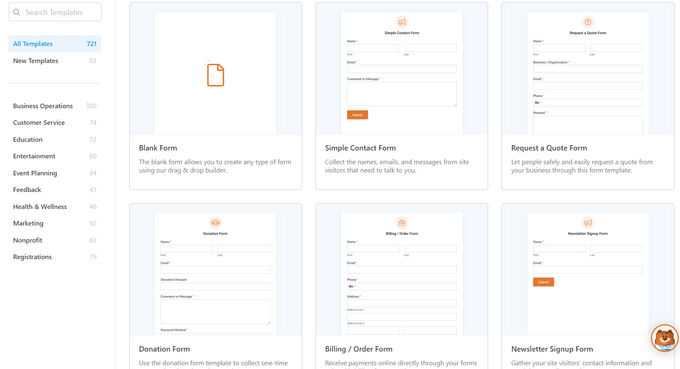Click question icon on Request a Quote Form
This screenshot has width=680, height=369.
[588, 22]
